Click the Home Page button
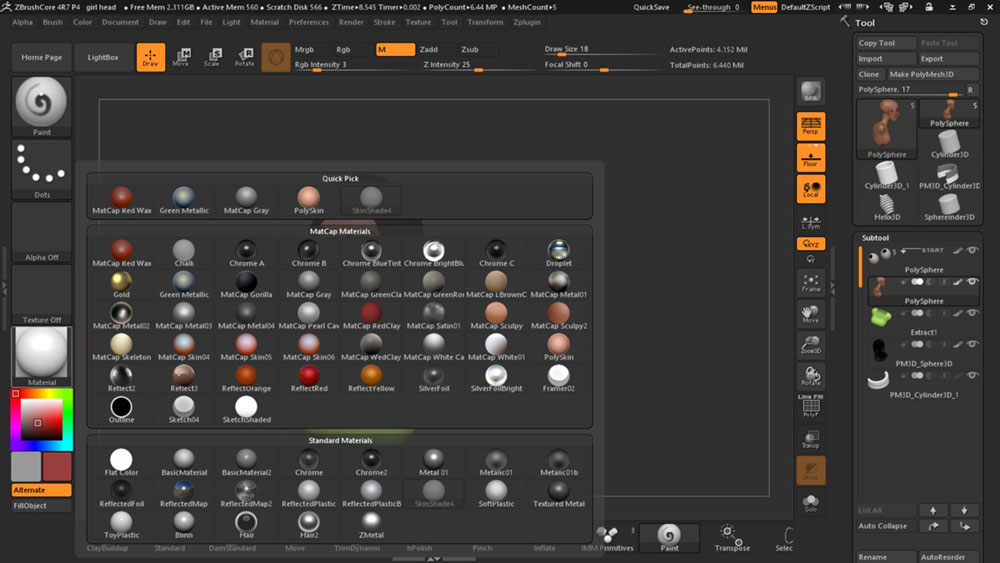1000x563 pixels. click(x=41, y=57)
